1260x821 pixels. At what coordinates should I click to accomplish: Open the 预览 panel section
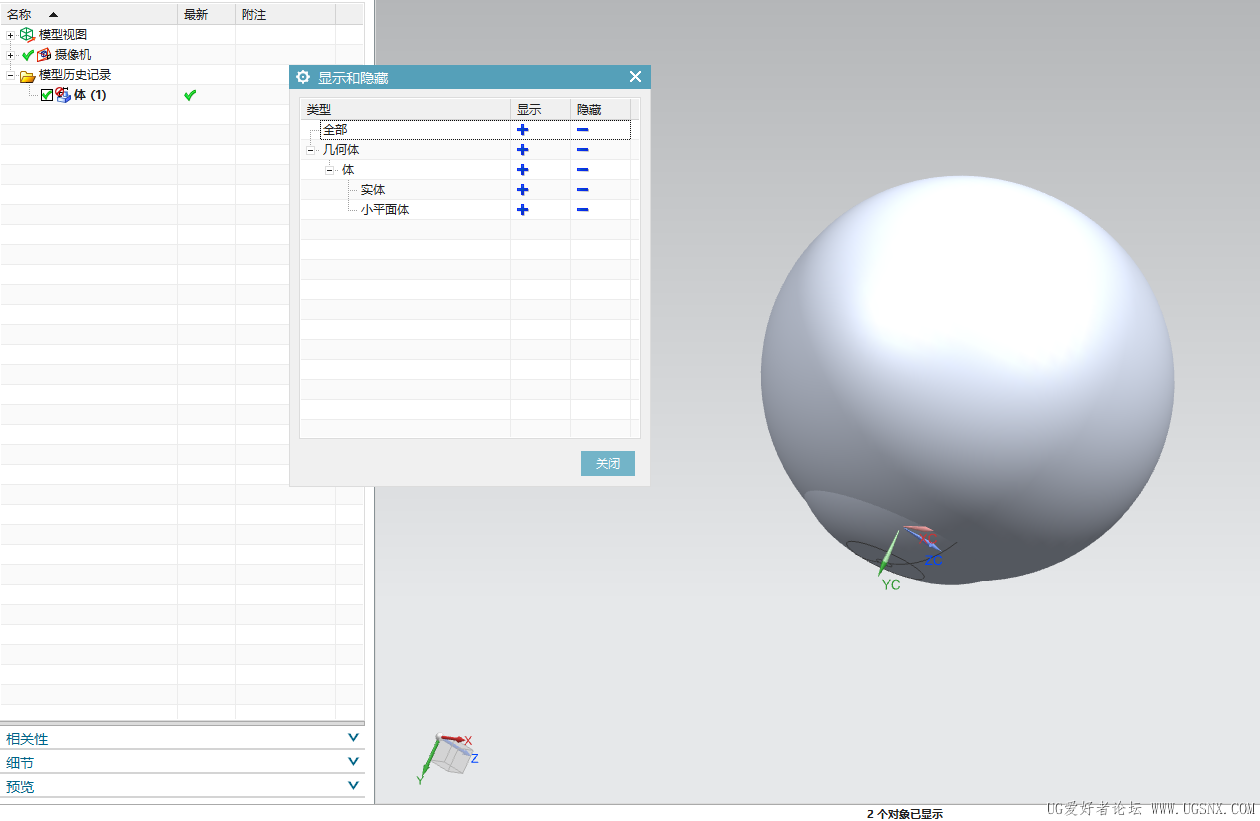click(352, 786)
